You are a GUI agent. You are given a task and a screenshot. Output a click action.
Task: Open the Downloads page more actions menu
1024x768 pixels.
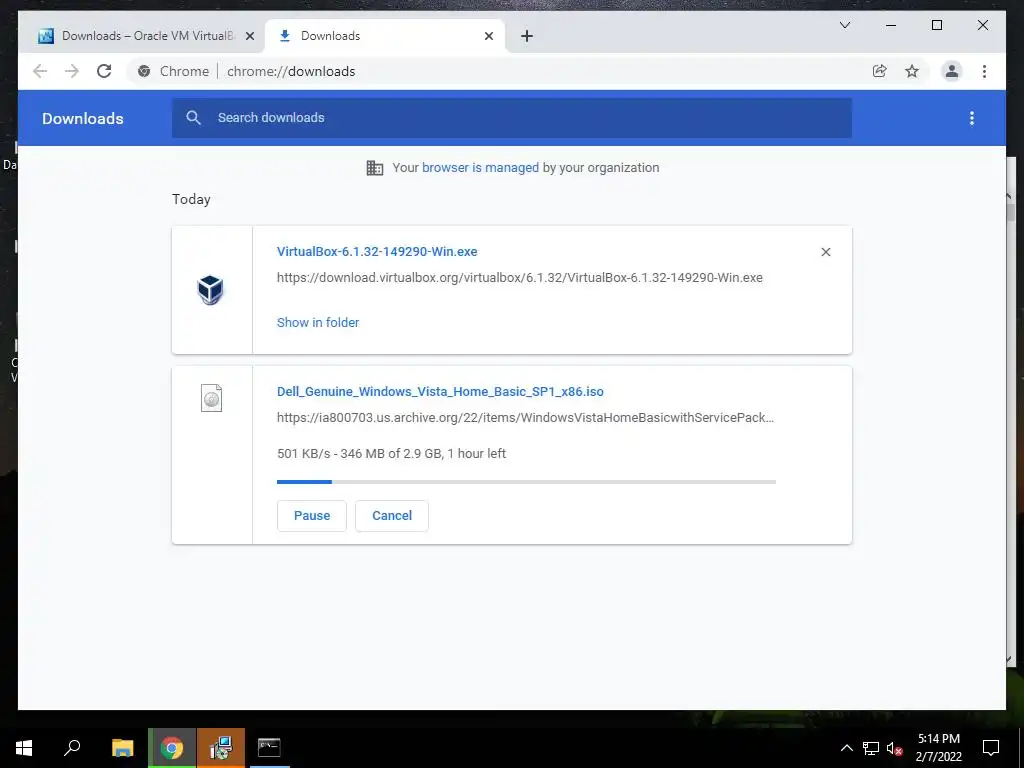(972, 118)
